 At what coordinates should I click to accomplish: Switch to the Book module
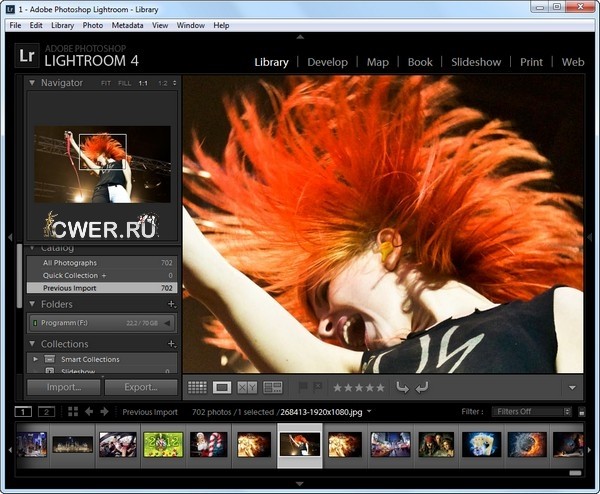(420, 62)
